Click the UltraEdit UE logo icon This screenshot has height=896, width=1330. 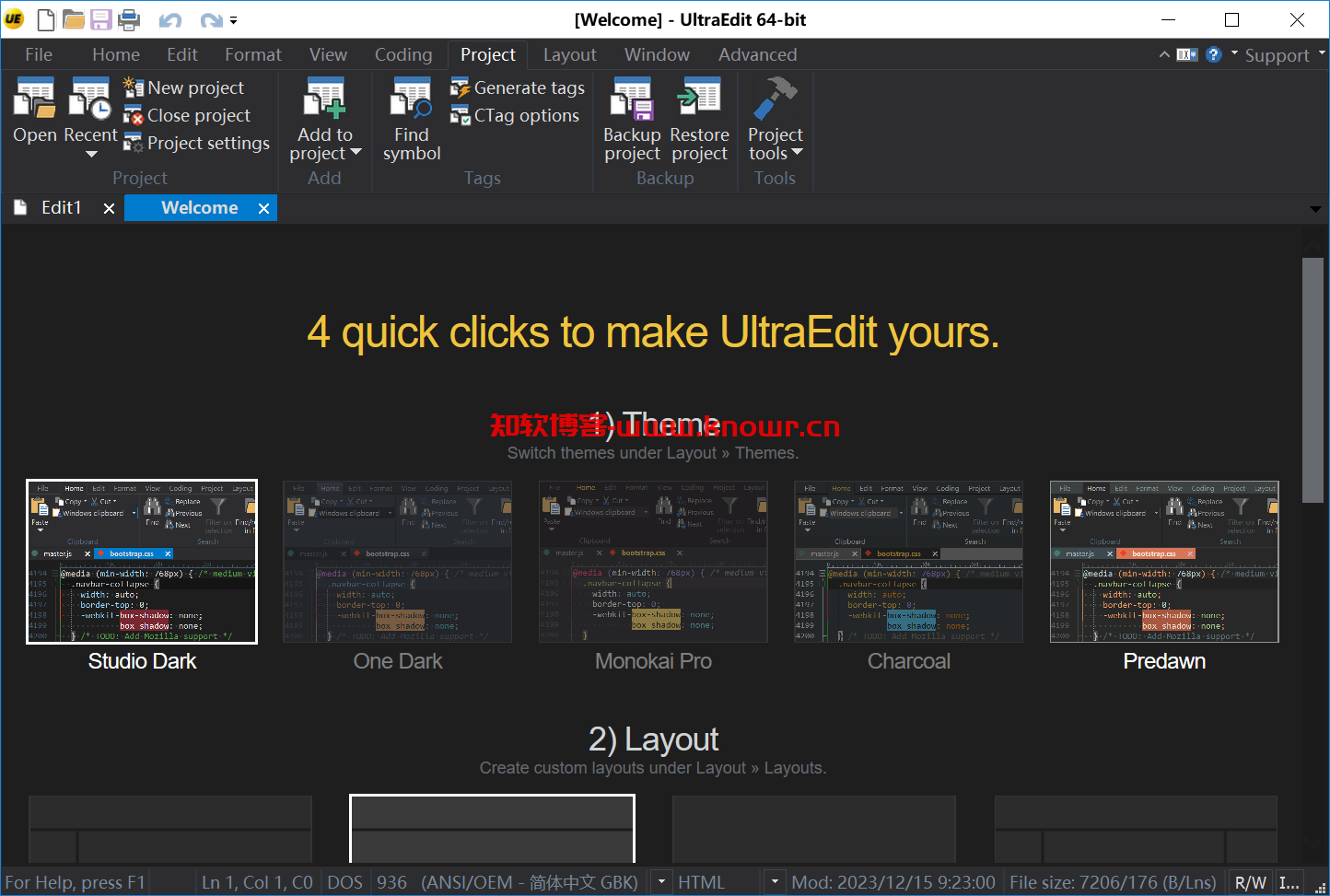click(14, 19)
